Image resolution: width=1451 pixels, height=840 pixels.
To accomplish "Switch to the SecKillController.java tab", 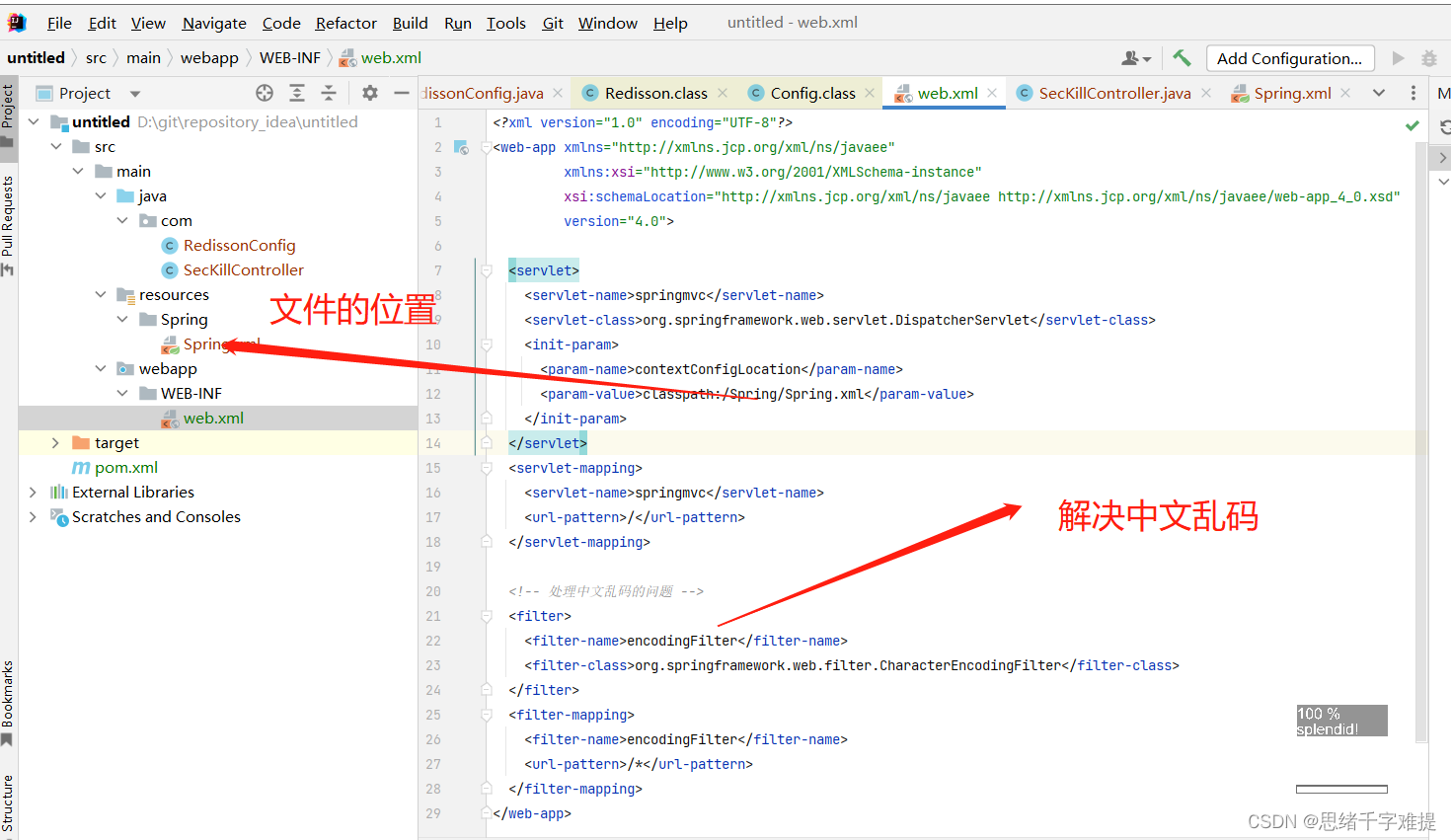I will pyautogui.click(x=1114, y=93).
